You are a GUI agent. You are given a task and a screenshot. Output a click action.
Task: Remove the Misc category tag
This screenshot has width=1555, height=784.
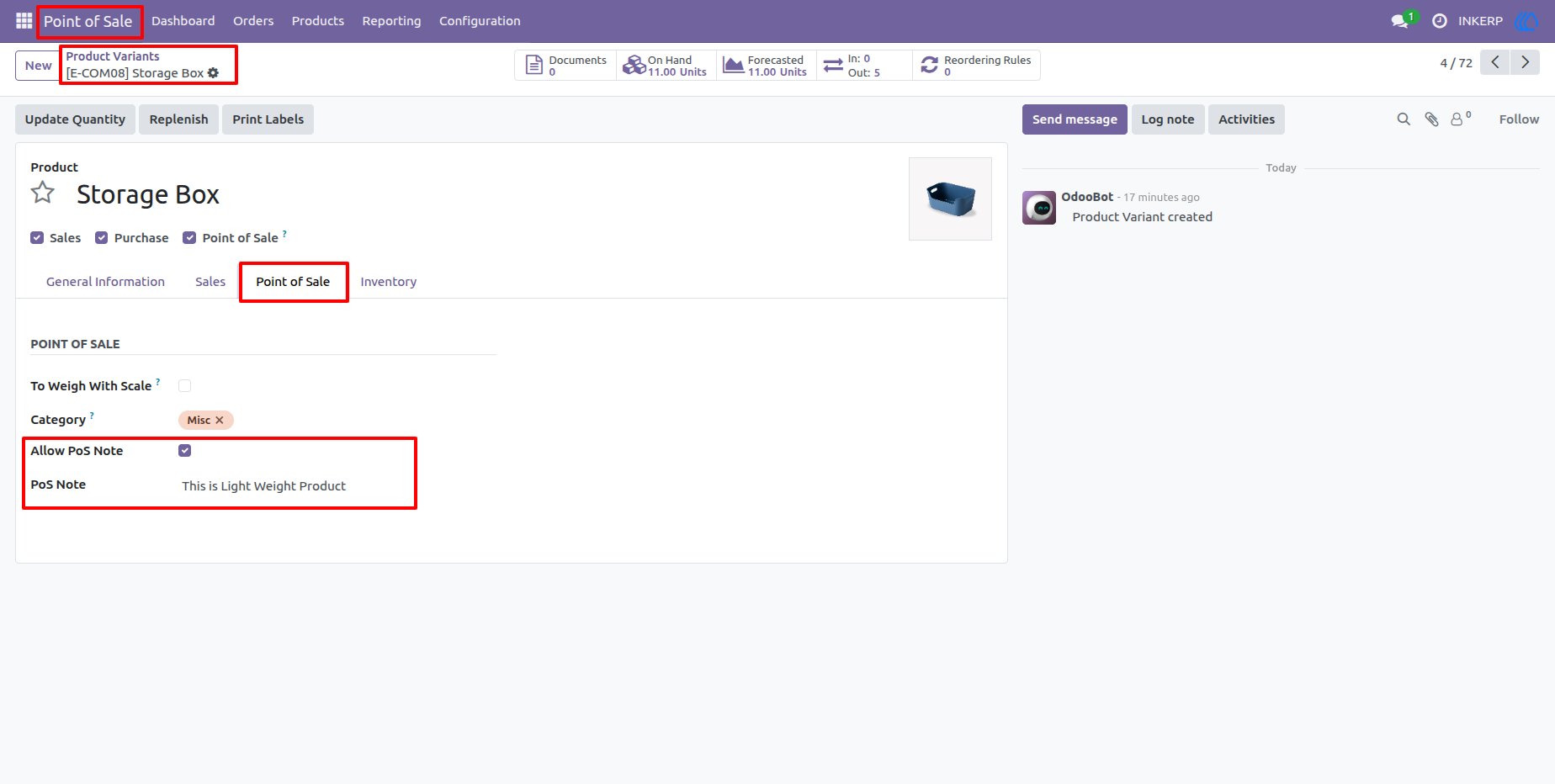coord(220,420)
